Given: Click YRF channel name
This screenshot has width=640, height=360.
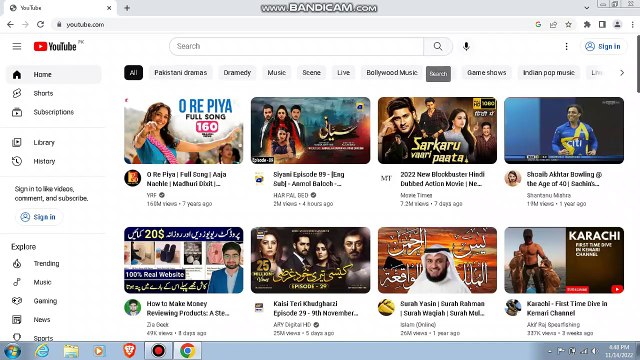Looking at the screenshot, I should point(151,195).
